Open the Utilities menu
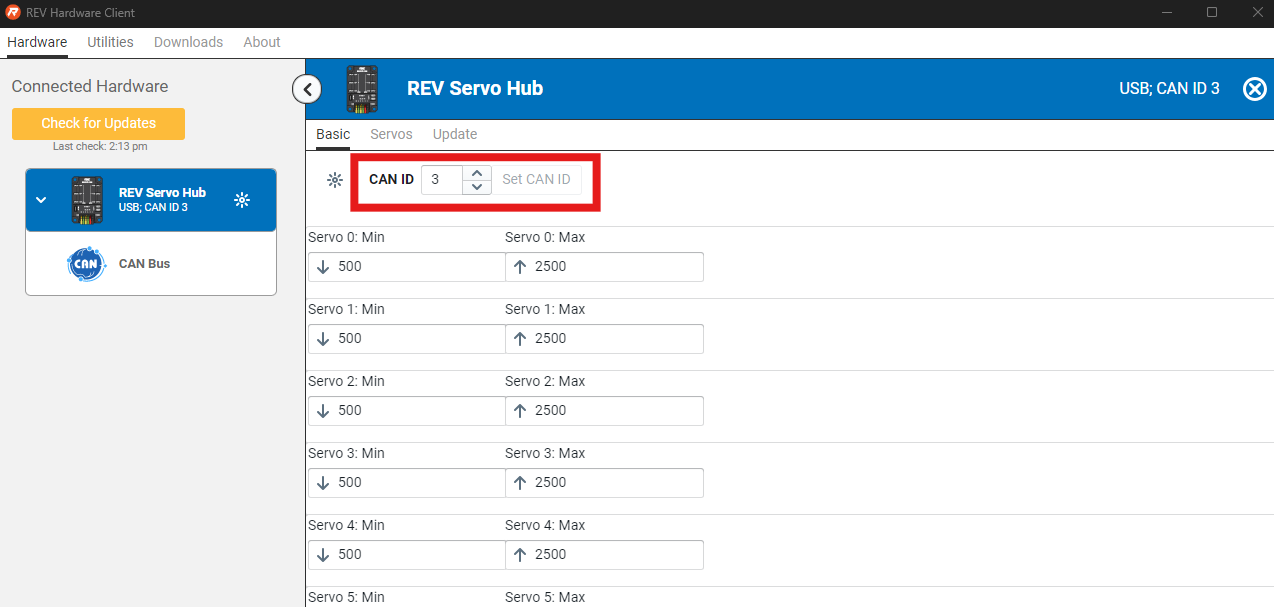The image size is (1274, 607). [110, 42]
